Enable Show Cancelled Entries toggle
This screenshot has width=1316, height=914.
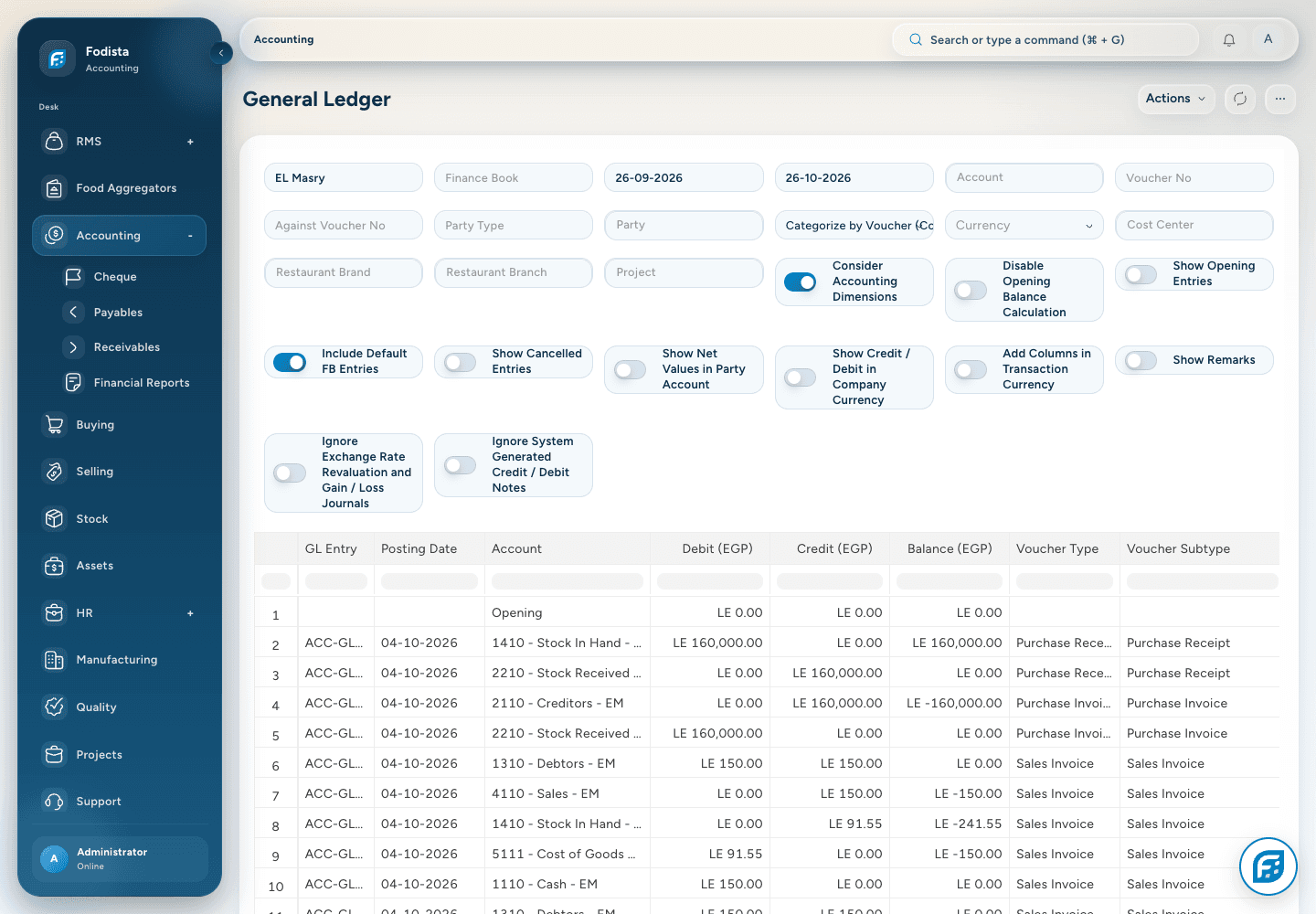460,362
